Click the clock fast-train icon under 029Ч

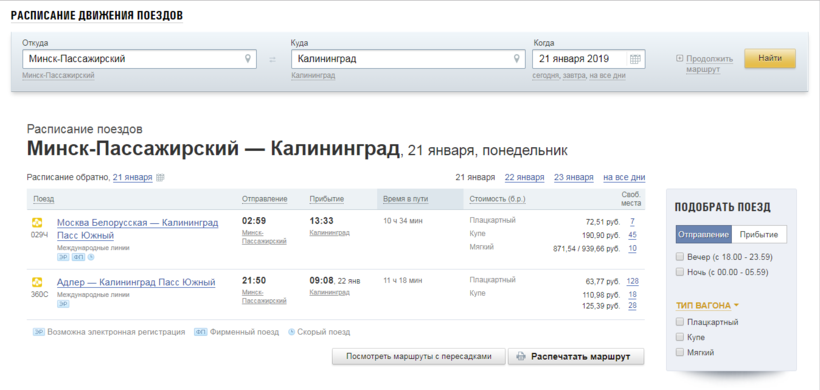[x=90, y=258]
